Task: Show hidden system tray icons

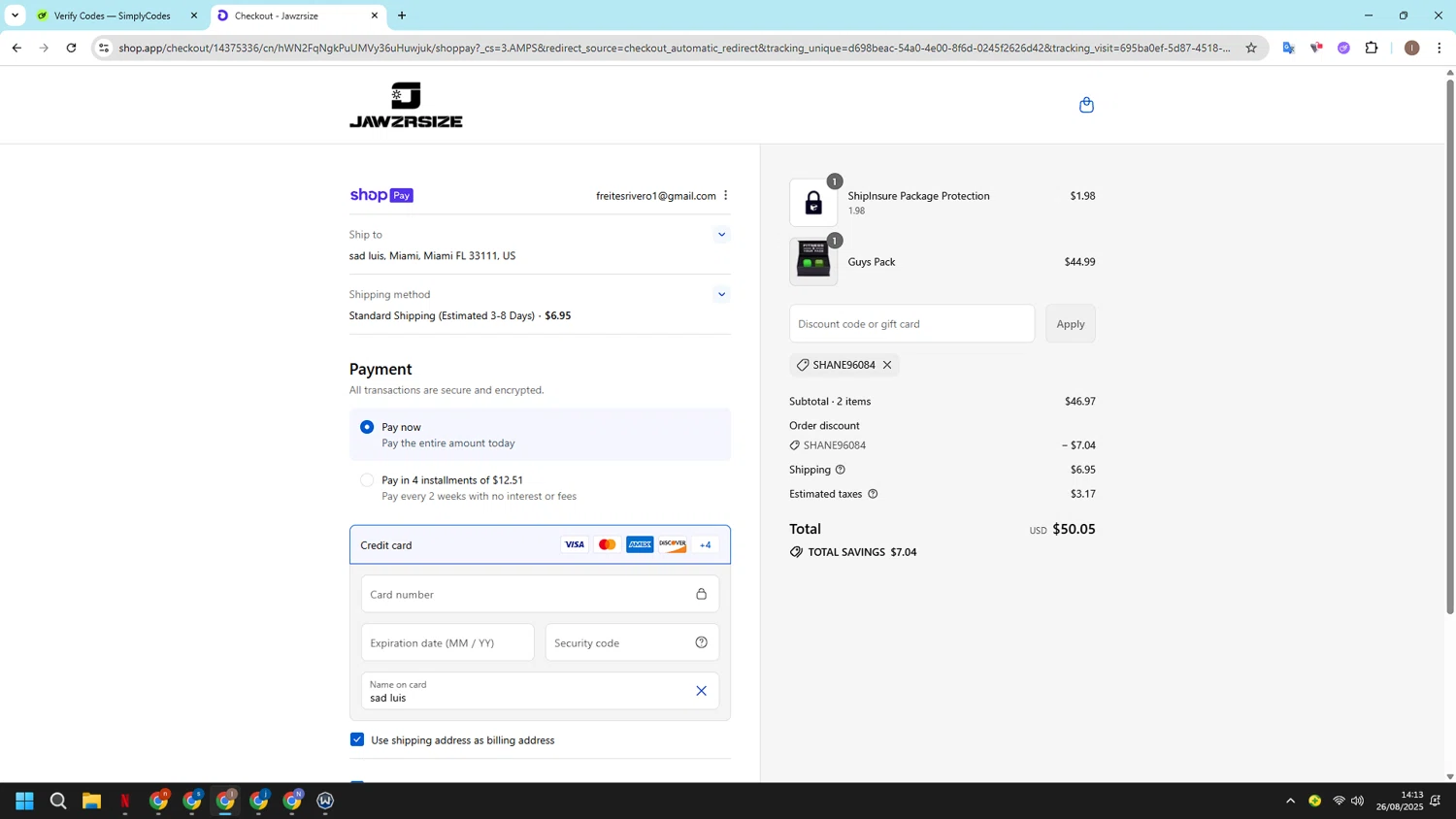Action: [1290, 801]
